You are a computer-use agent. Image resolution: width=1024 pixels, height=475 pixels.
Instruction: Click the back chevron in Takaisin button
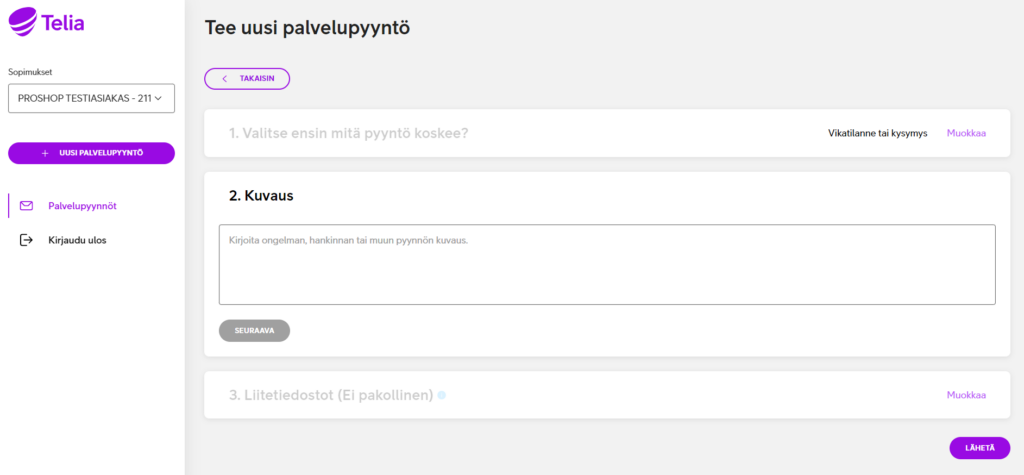pos(225,78)
